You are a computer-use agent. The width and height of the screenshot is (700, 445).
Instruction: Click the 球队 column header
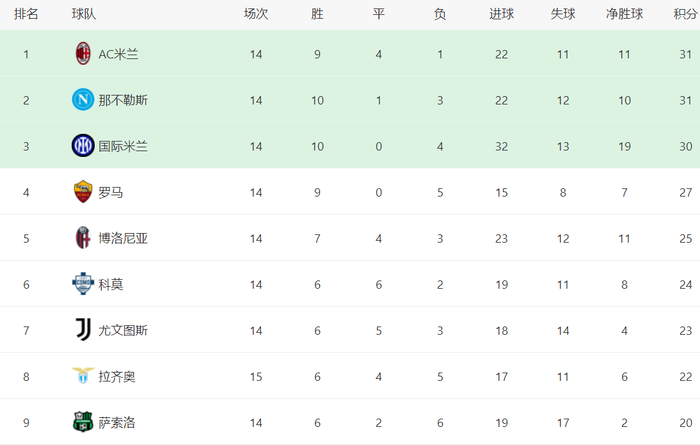(84, 14)
